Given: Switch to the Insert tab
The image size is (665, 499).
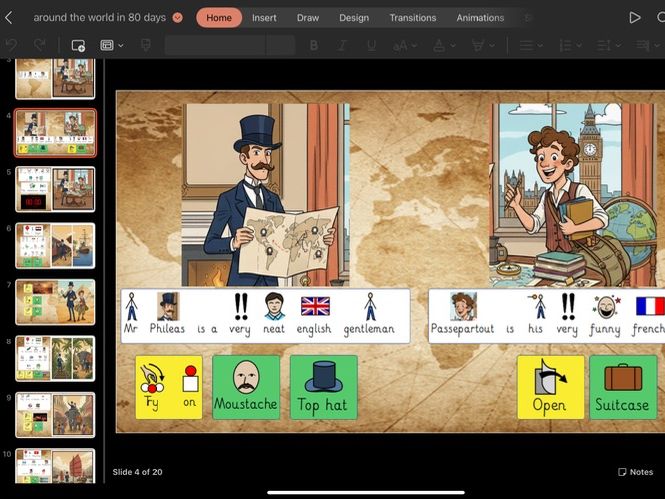Looking at the screenshot, I should (264, 17).
